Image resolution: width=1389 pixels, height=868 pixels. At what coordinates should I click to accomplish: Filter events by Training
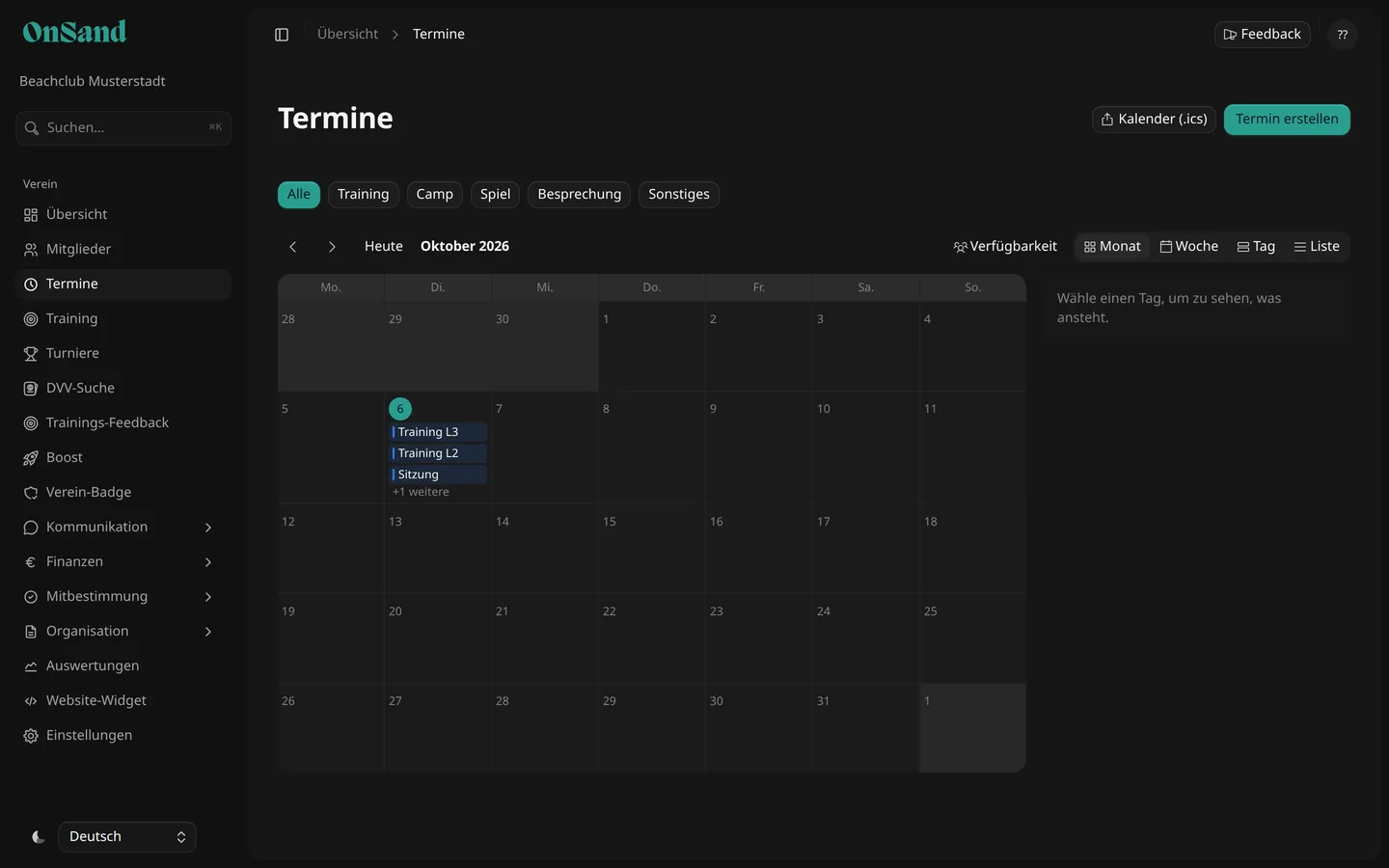[364, 195]
